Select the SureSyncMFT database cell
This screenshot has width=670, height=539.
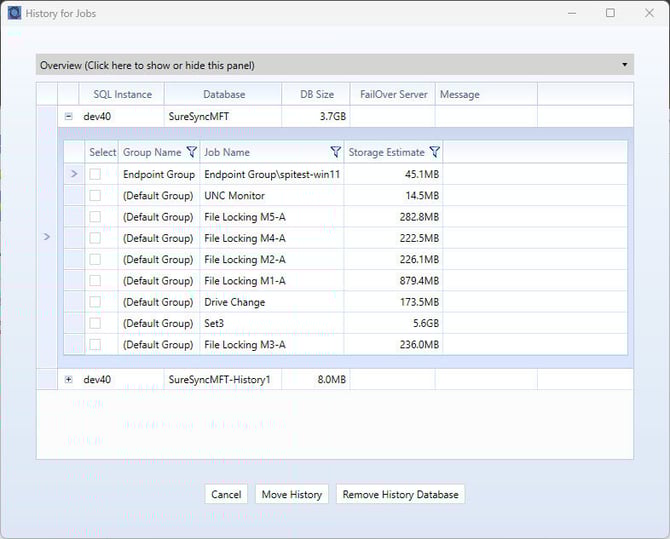click(223, 116)
